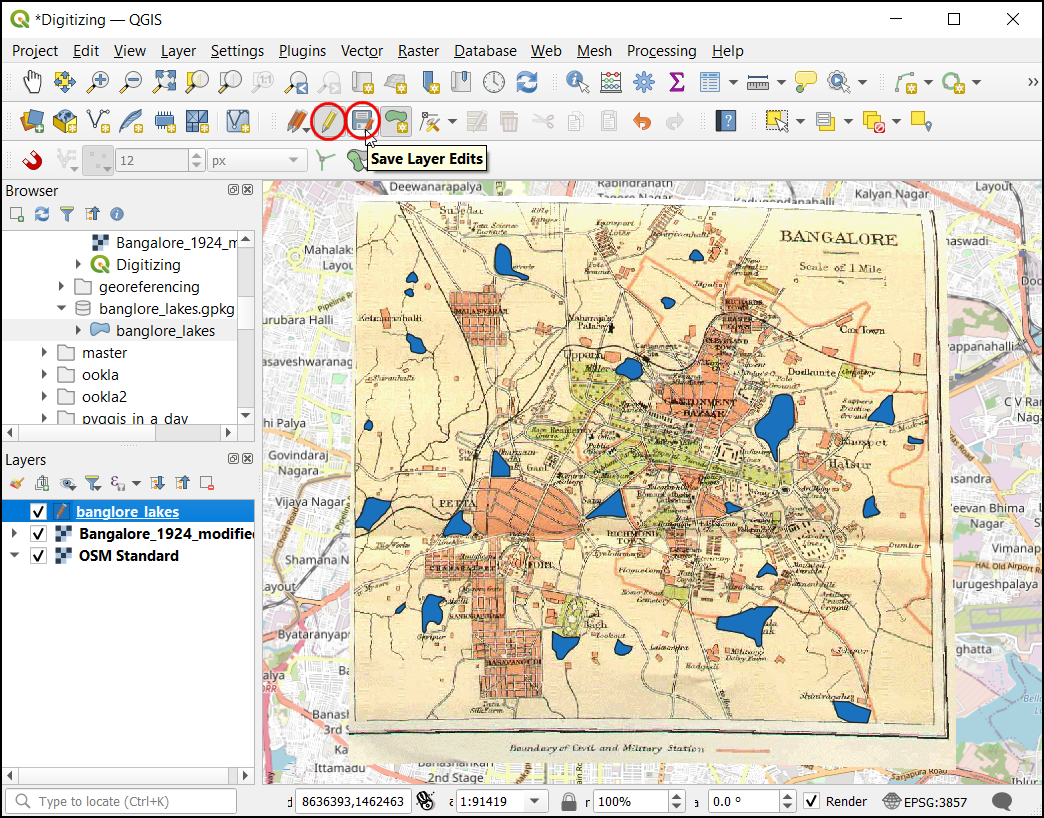Open the Processing menu

coord(661,51)
